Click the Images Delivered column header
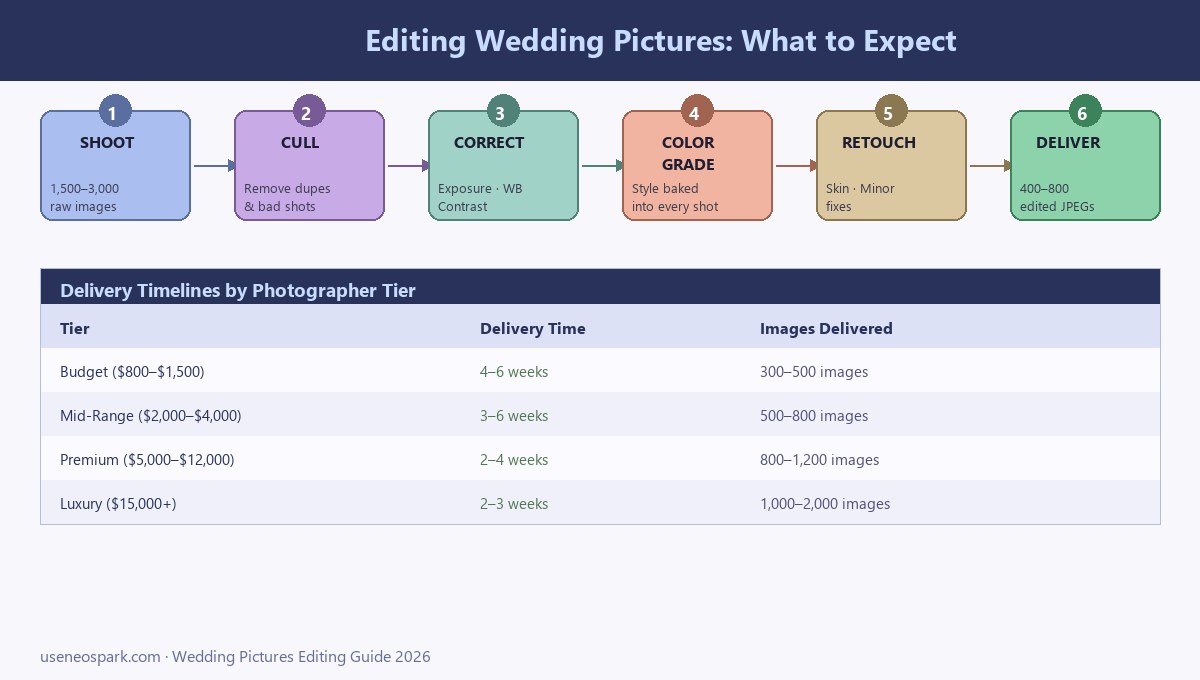This screenshot has width=1200, height=680. tap(826, 328)
